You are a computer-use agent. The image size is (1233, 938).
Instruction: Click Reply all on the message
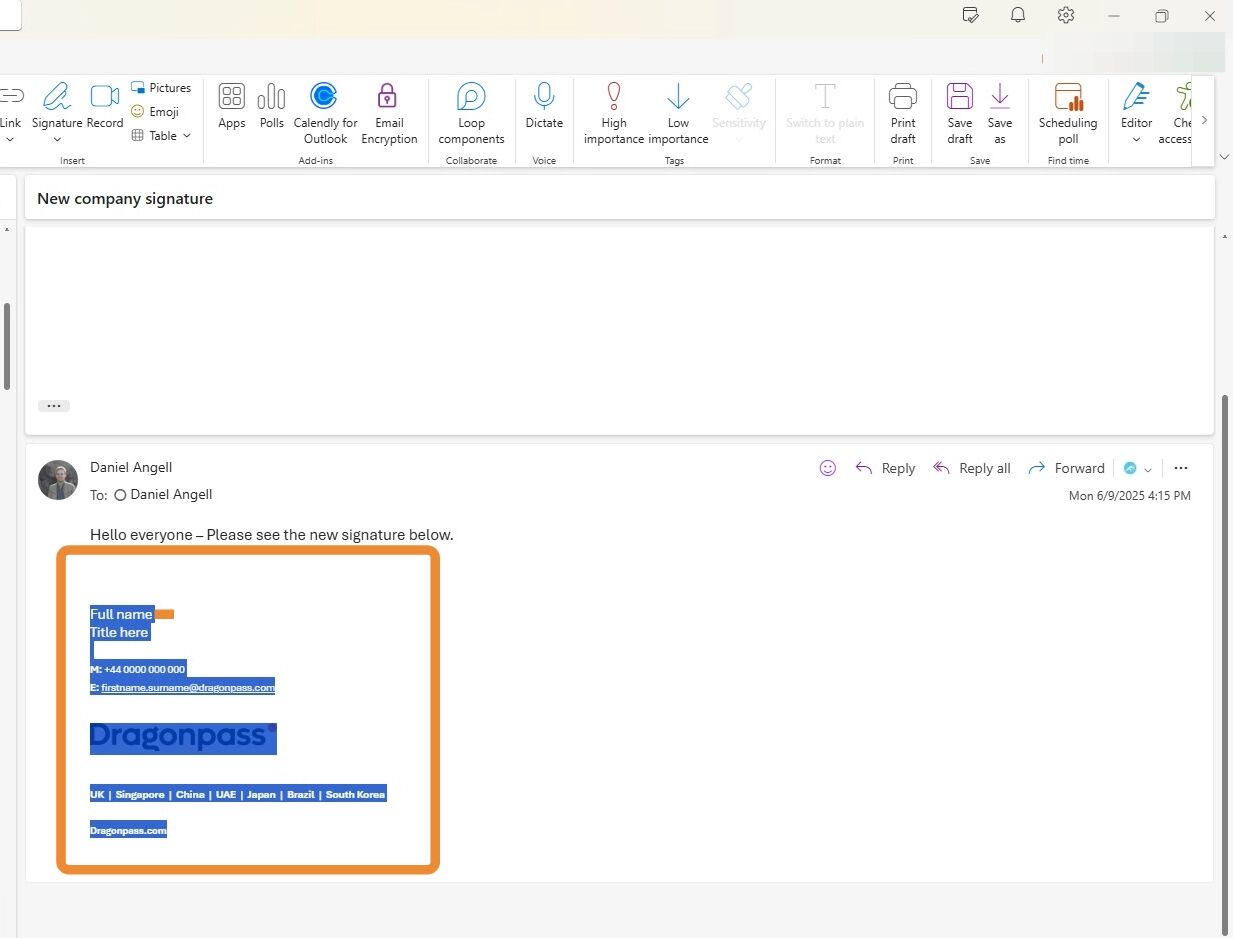click(x=972, y=468)
